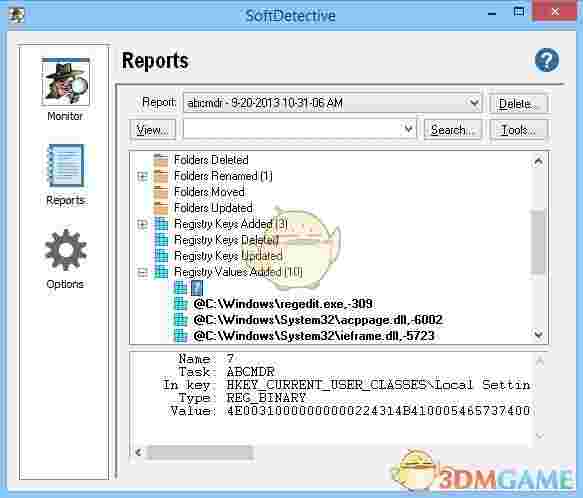
Task: Click the details pane horizontal scrollbar thumb
Action: click(200, 452)
